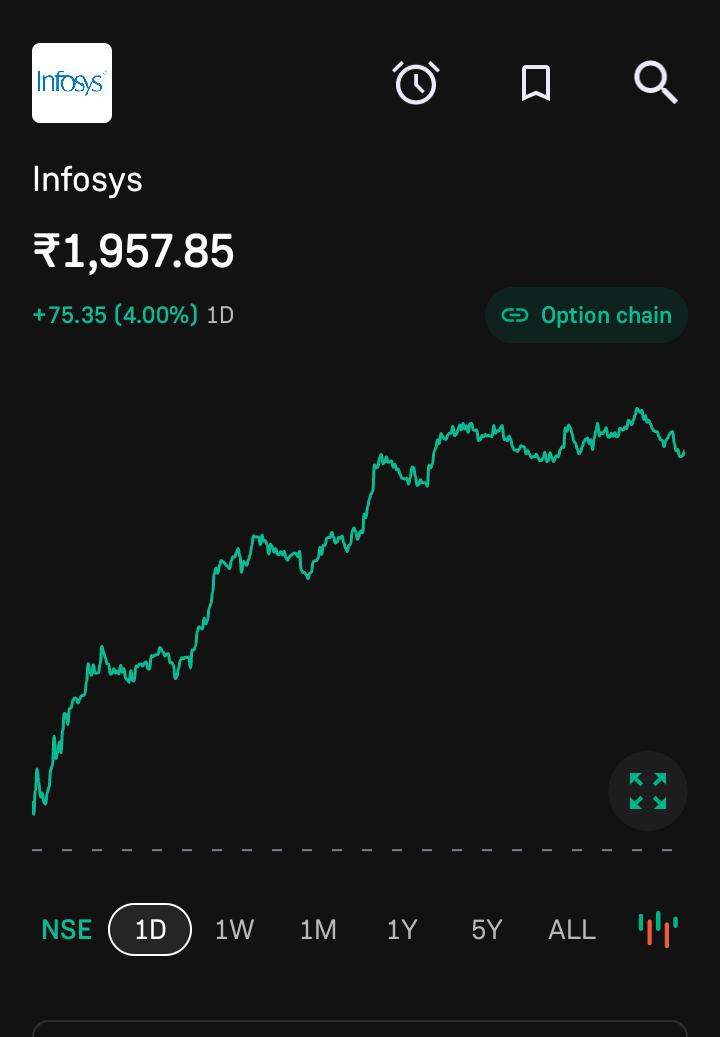Show the 1M chart range
This screenshot has width=720, height=1037.
[x=318, y=929]
